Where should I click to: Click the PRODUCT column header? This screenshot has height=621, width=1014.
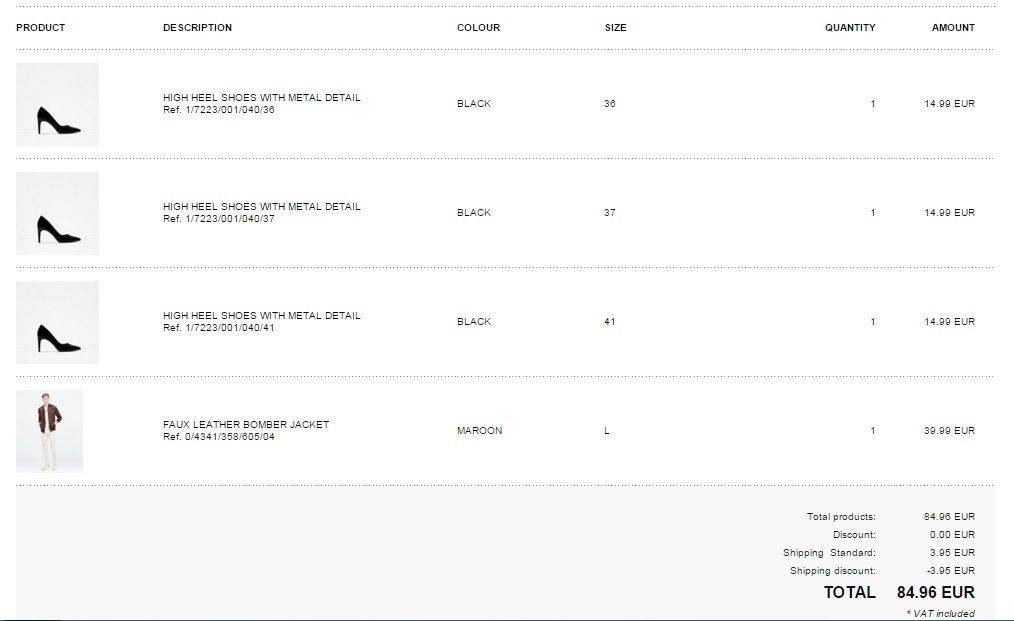(x=41, y=27)
